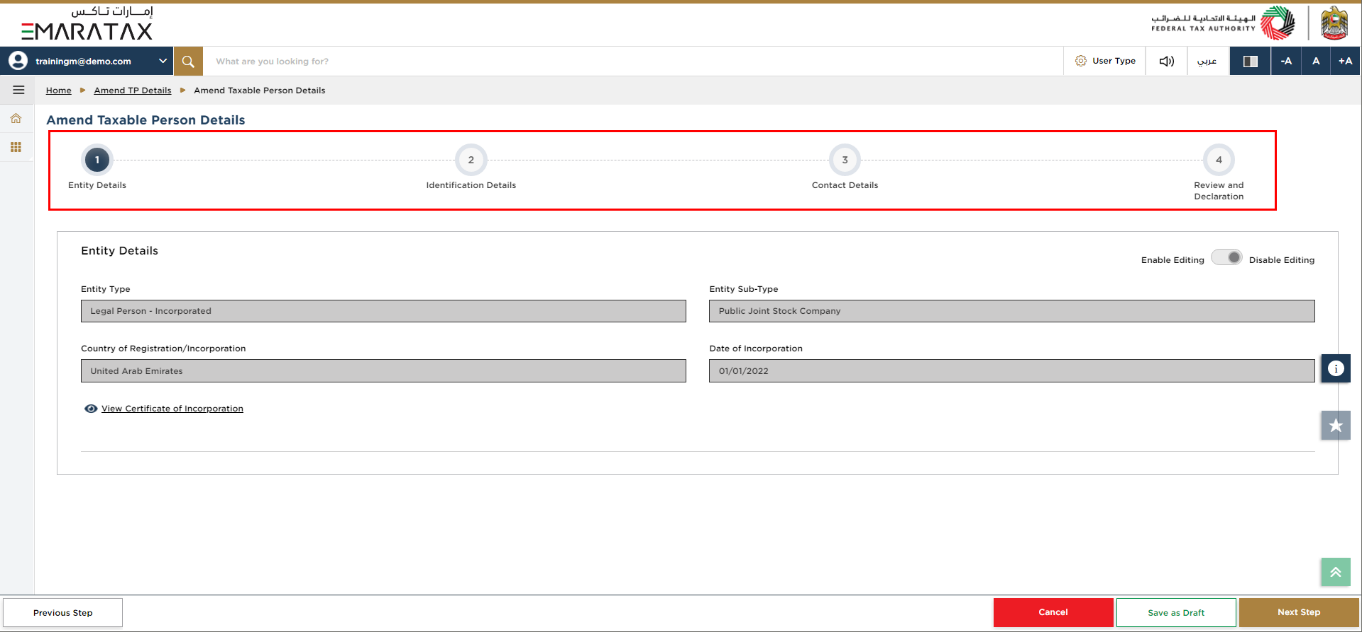Click the 'What are you looking for?' search field
Image resolution: width=1362 pixels, height=632 pixels.
coord(633,61)
